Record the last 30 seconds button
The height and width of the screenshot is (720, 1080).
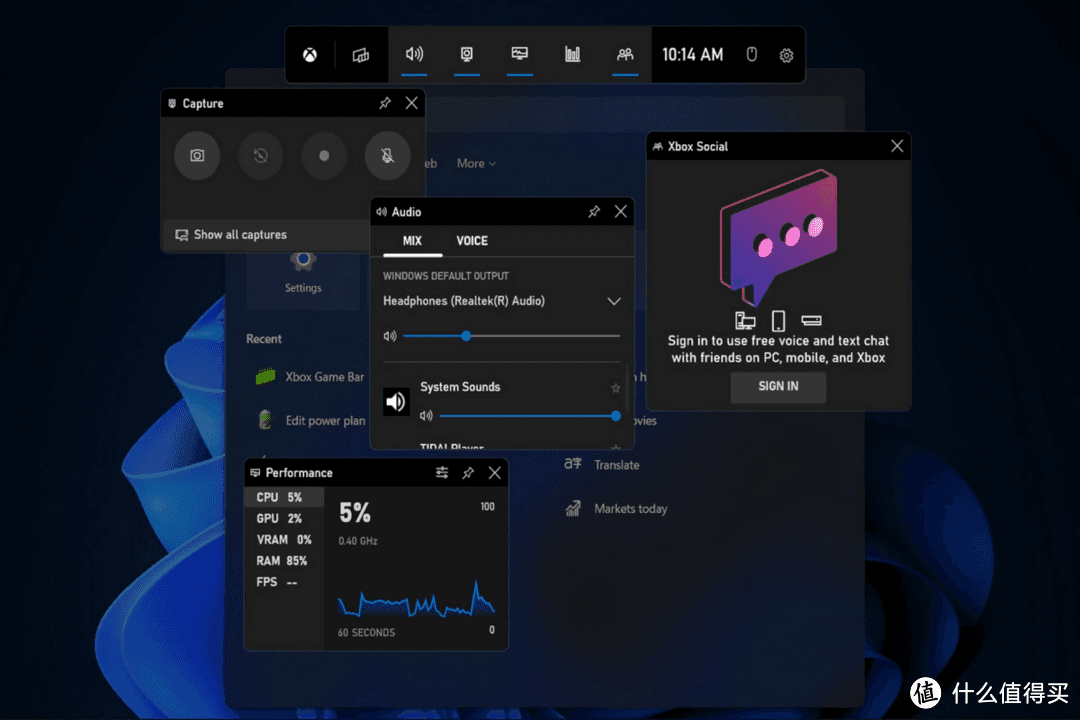260,156
